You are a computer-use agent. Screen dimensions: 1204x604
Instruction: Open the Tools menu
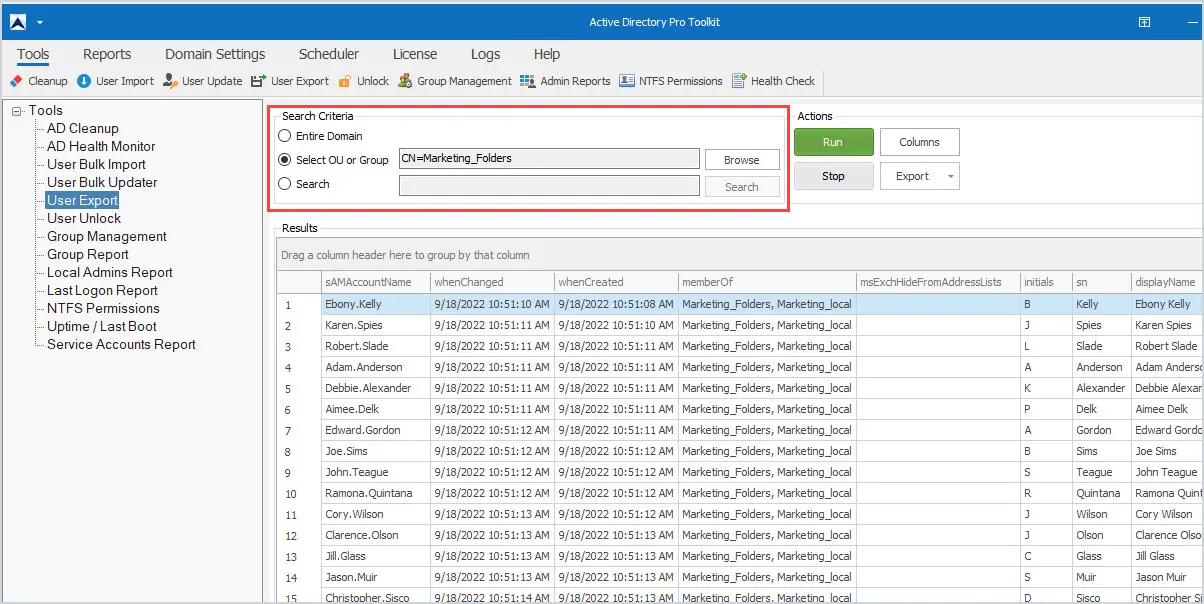[33, 54]
